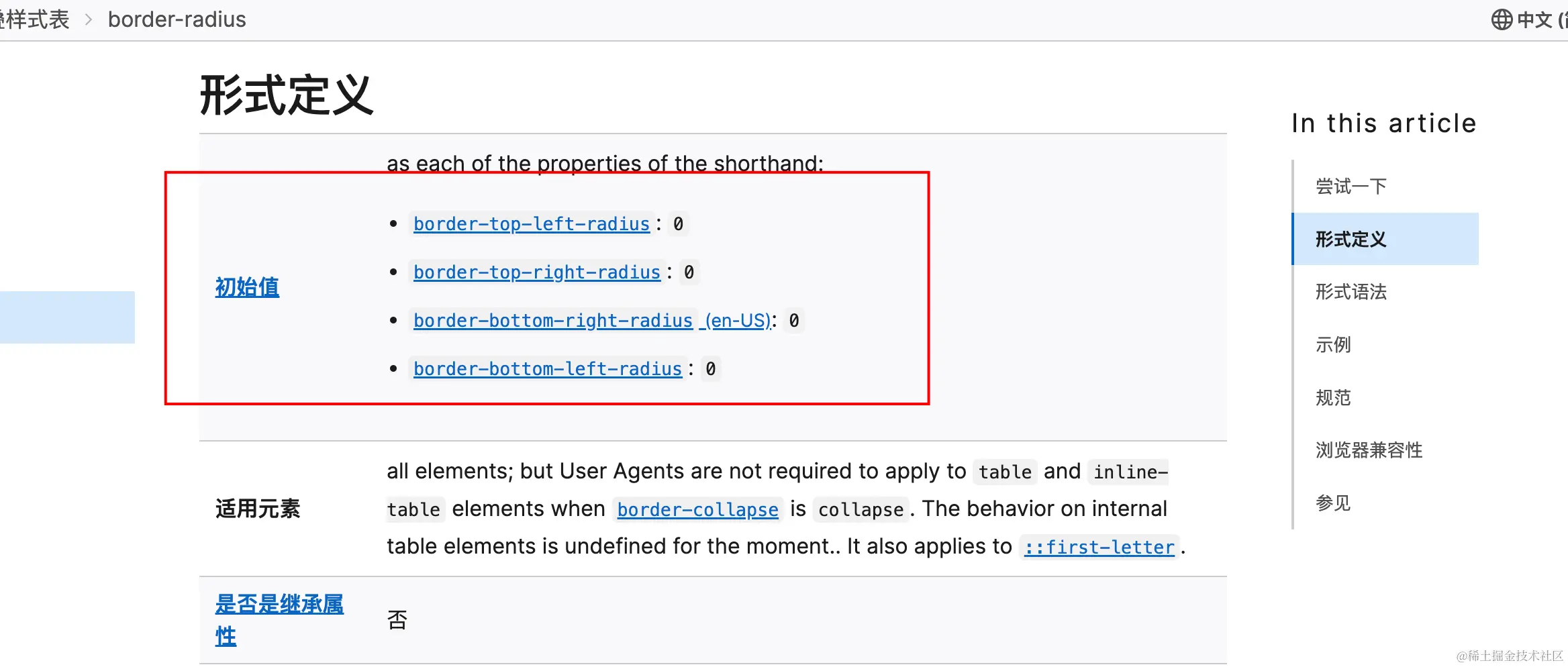Follow the ::first-letter link
1568x667 pixels.
click(1099, 548)
